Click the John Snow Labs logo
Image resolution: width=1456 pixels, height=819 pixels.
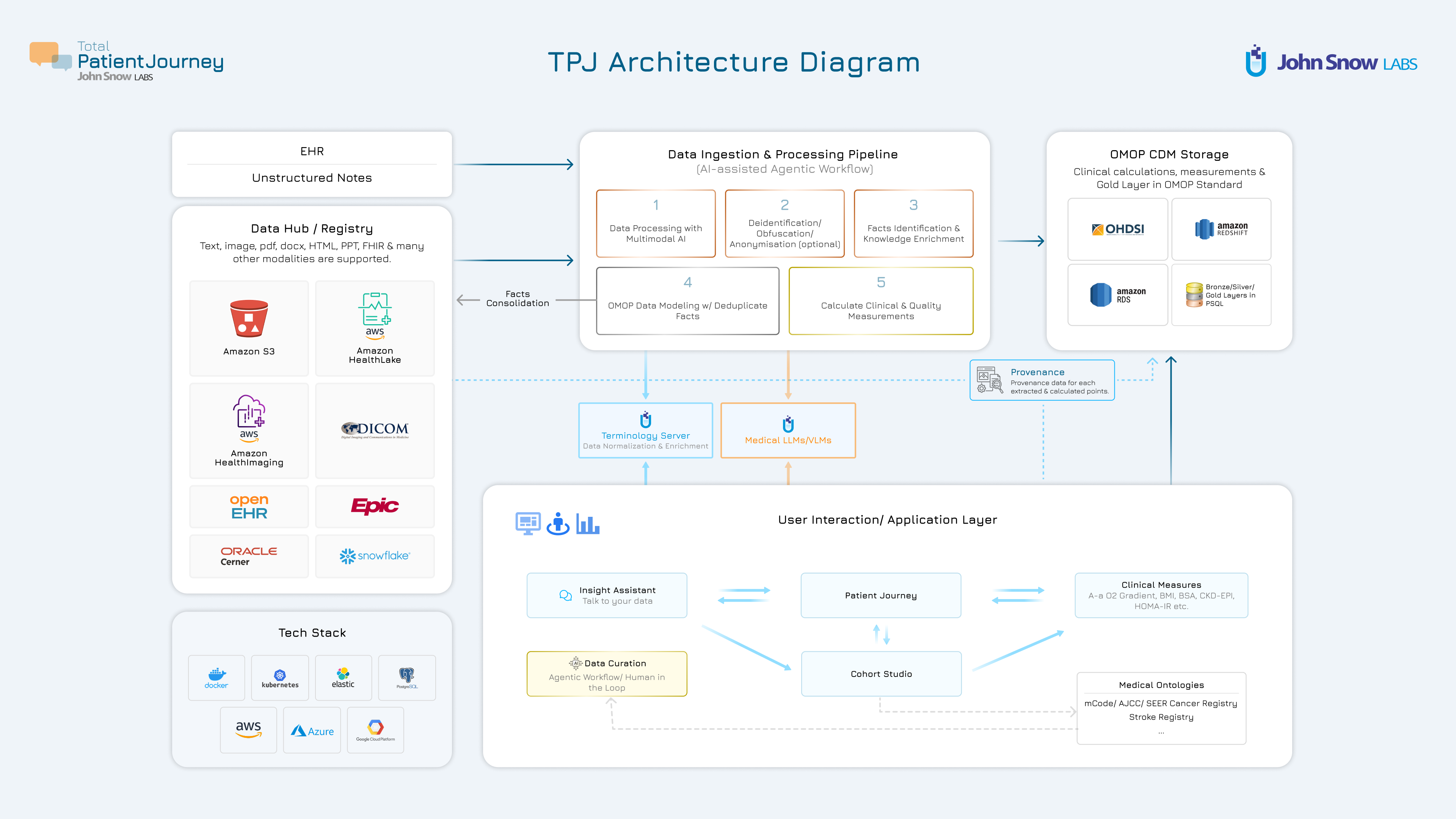click(x=1331, y=61)
